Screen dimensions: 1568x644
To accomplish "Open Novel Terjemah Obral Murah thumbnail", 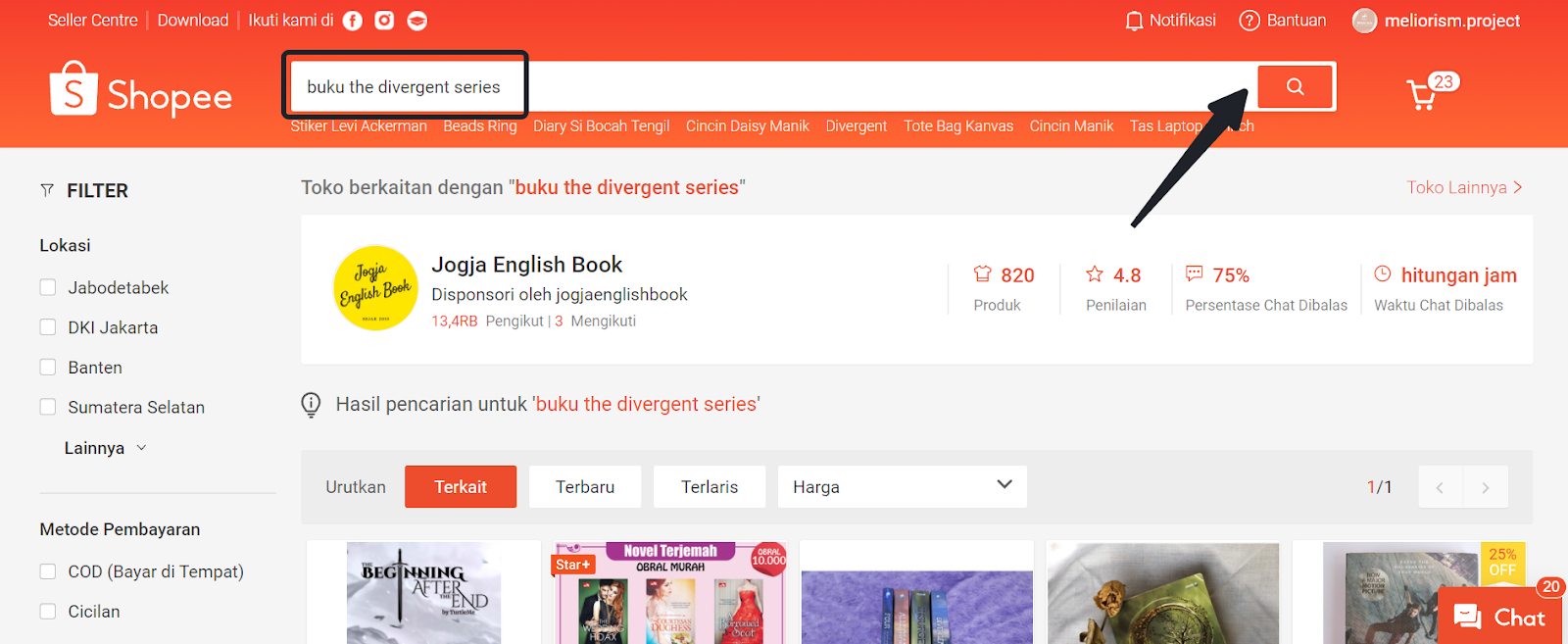I will pyautogui.click(x=670, y=592).
